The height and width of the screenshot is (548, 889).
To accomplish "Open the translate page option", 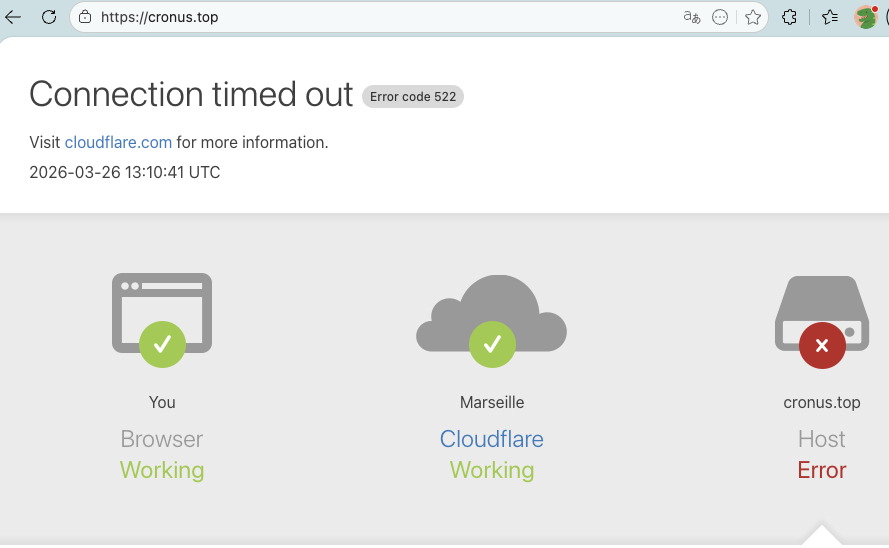I will coord(691,17).
